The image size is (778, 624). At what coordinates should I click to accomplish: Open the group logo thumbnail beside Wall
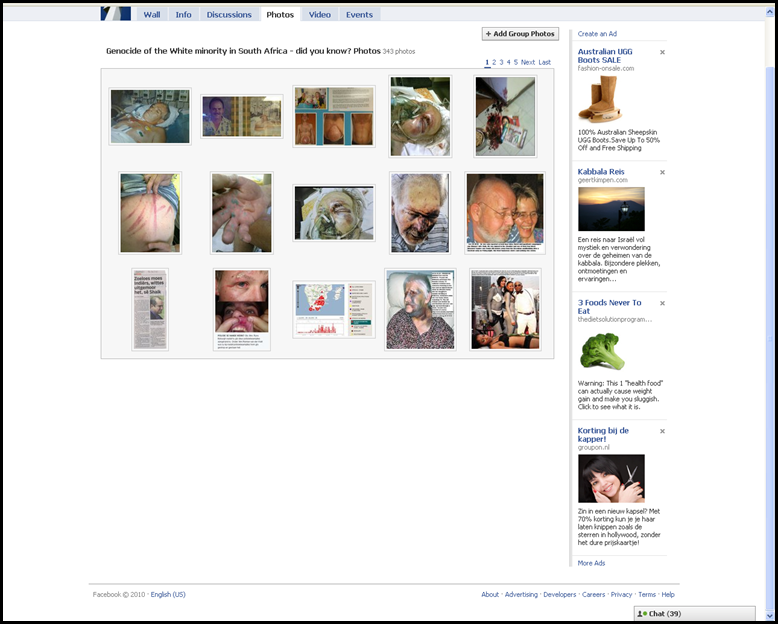[116, 13]
